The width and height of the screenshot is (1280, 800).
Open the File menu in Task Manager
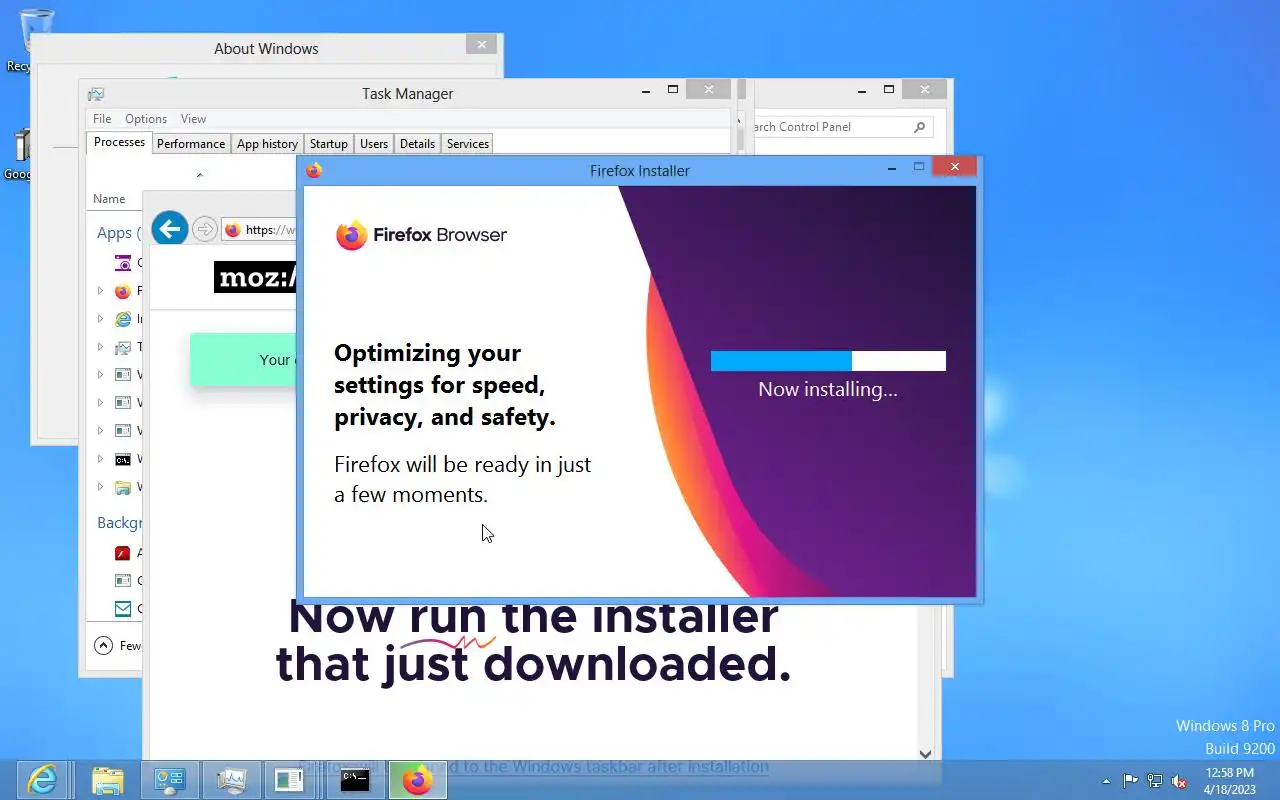(102, 118)
